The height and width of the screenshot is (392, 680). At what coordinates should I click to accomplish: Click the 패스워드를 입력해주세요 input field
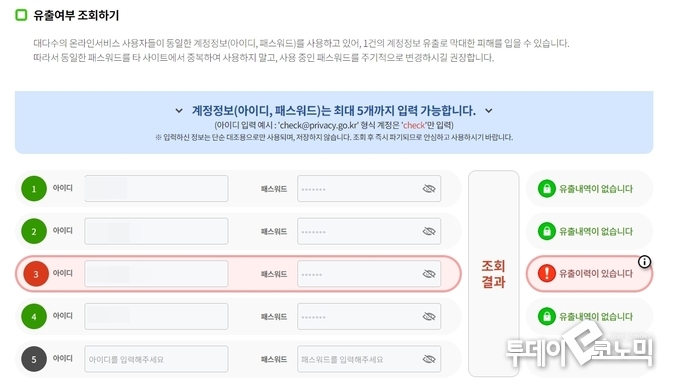coord(369,359)
